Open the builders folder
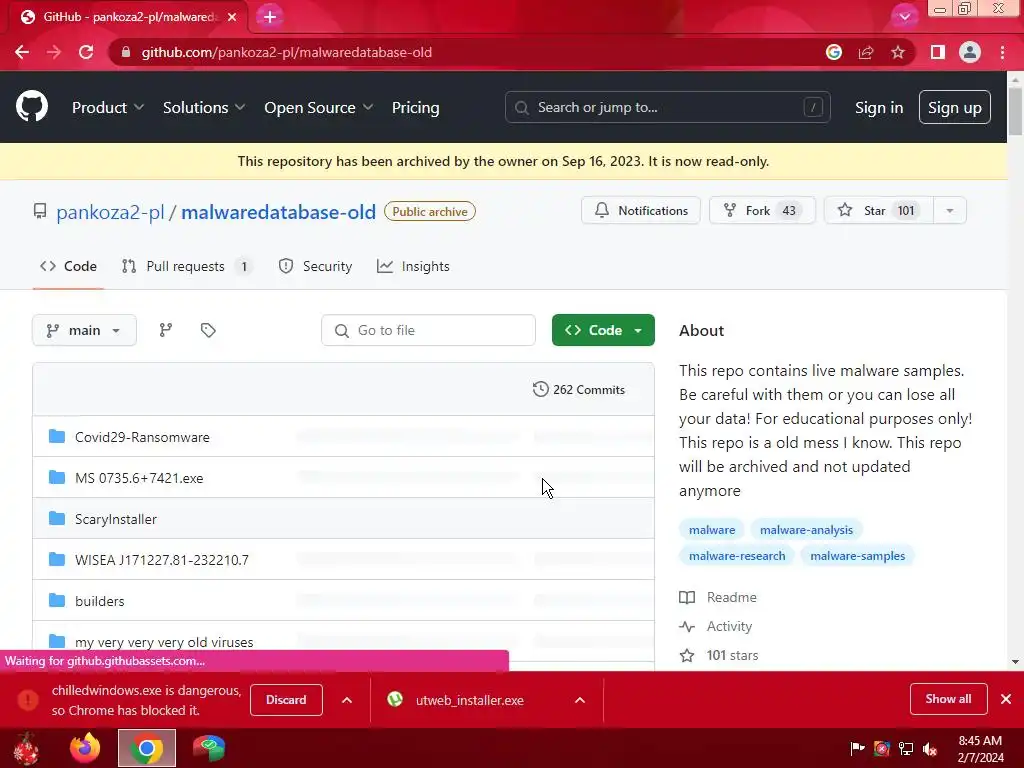Viewport: 1024px width, 768px height. click(x=99, y=601)
